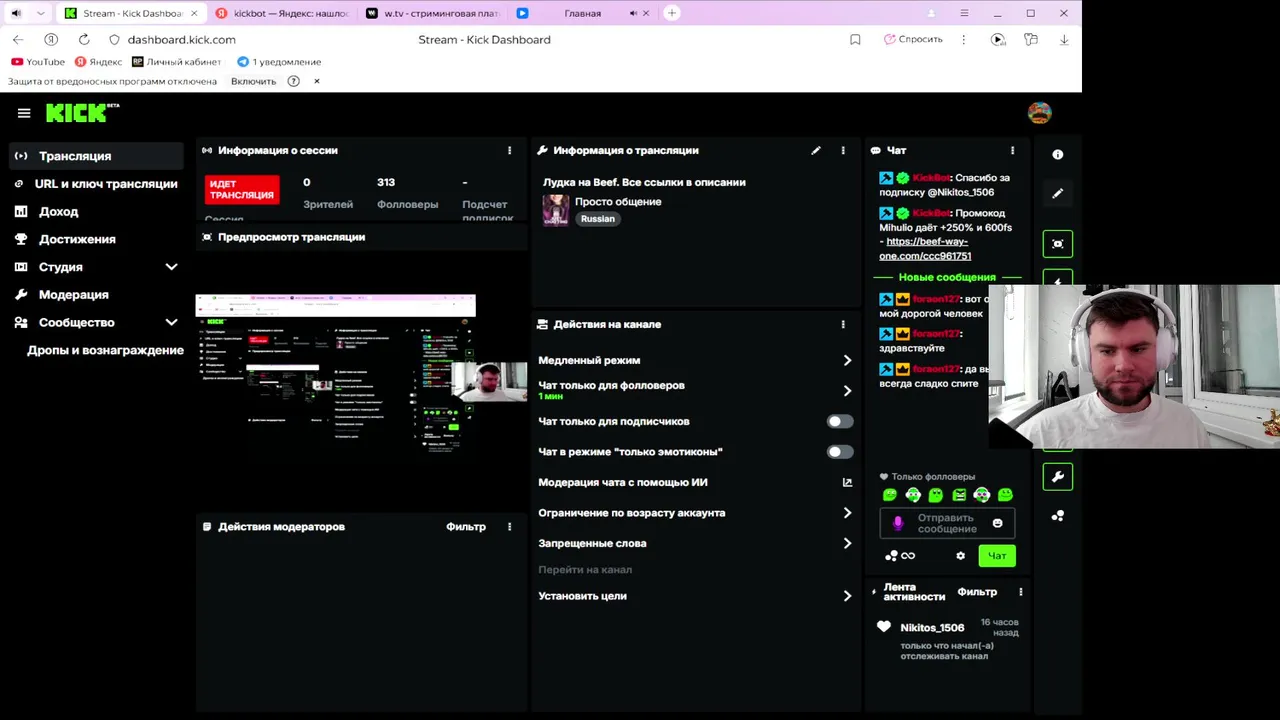Open Запрещенные слова arrow

pyautogui.click(x=847, y=544)
